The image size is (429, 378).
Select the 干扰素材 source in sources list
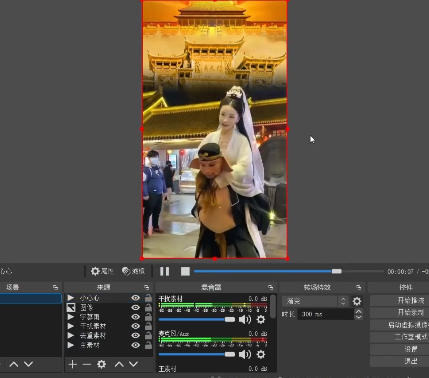tap(109, 326)
